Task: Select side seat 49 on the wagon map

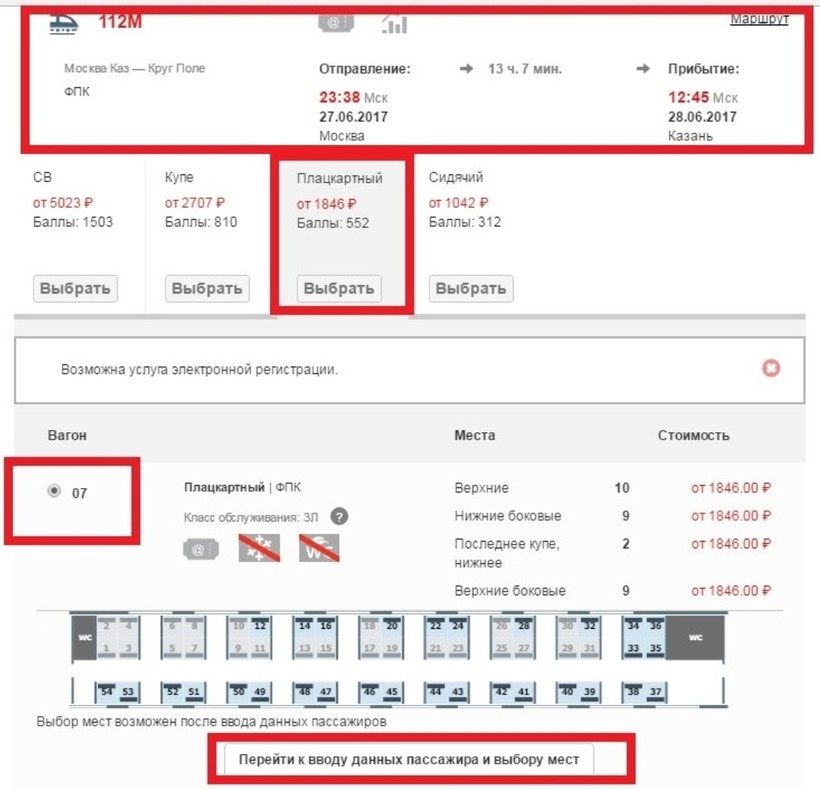Action: pyautogui.click(x=260, y=692)
